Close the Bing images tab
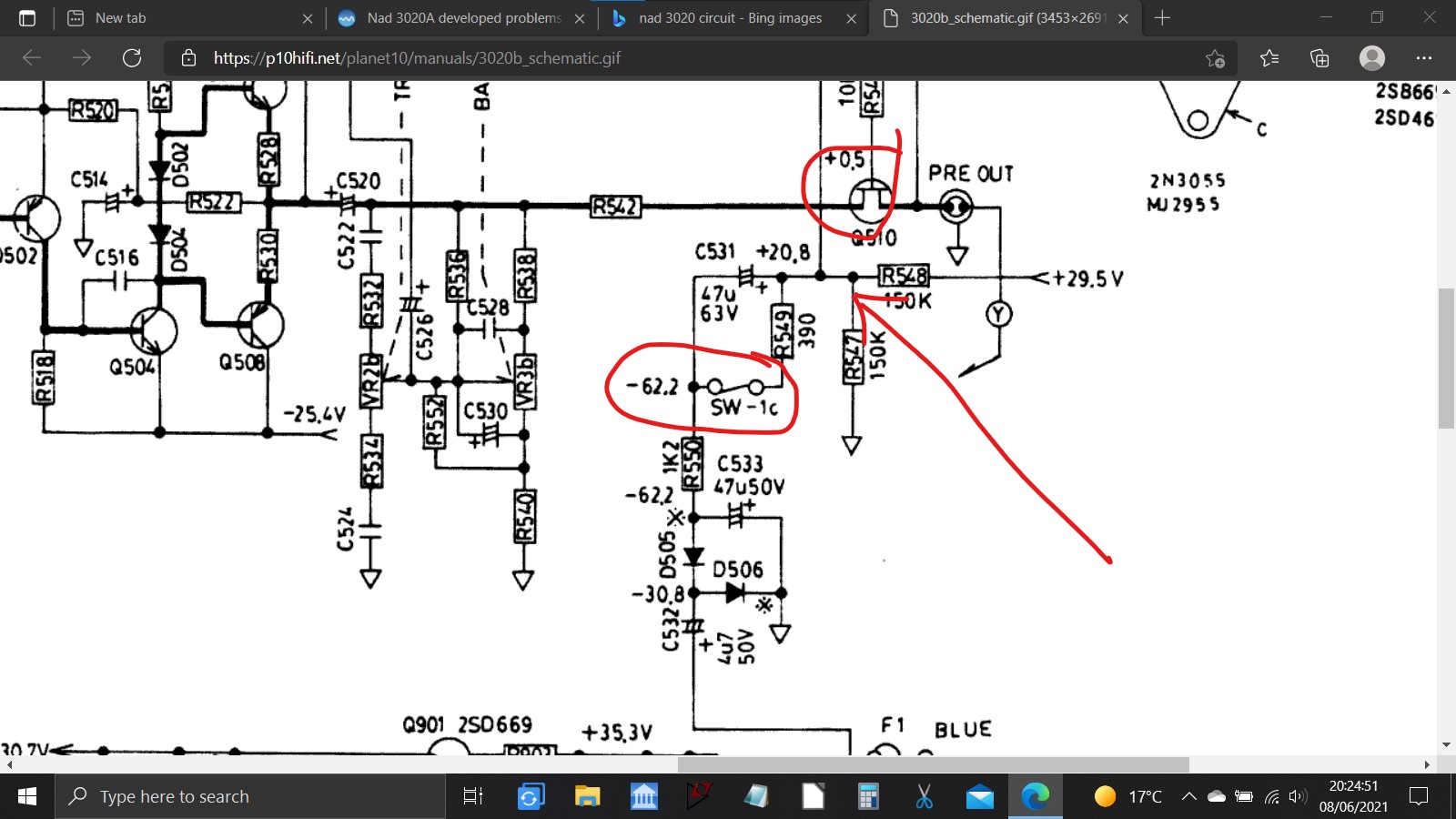 852,18
